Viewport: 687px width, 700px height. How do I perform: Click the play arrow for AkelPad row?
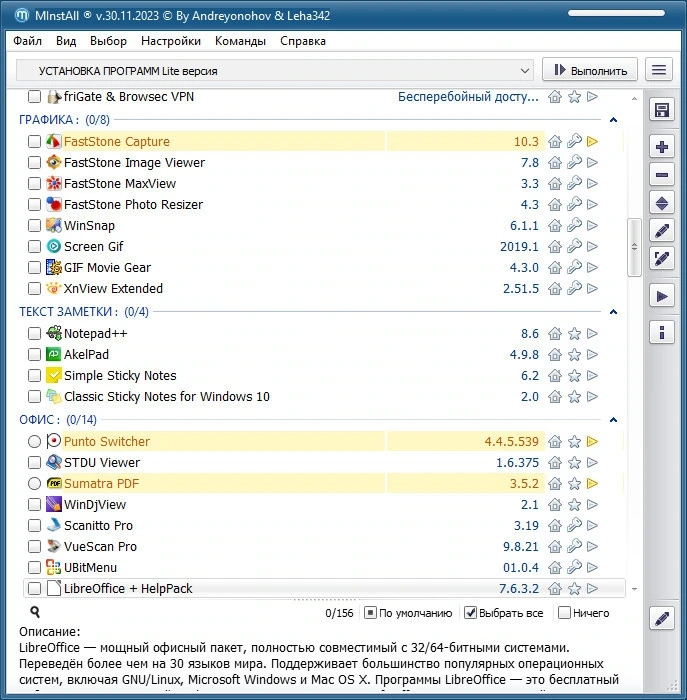click(592, 354)
